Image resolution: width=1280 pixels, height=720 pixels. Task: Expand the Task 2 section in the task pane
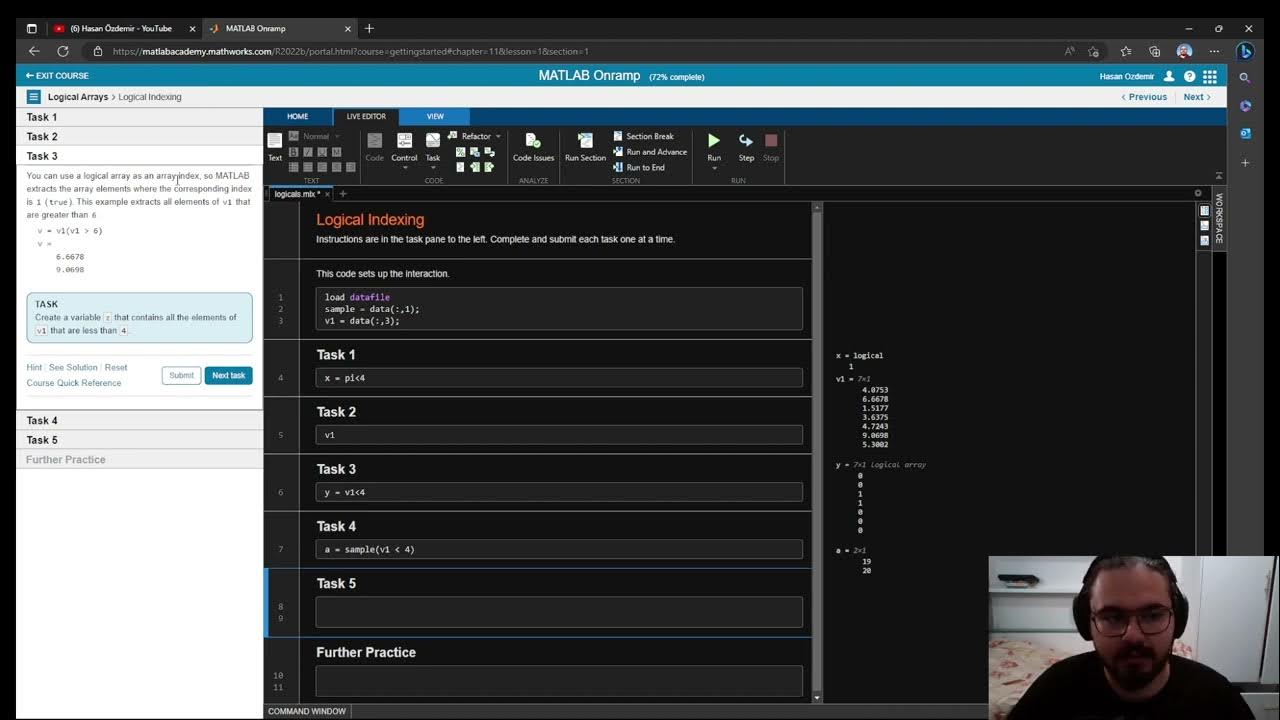tap(139, 136)
